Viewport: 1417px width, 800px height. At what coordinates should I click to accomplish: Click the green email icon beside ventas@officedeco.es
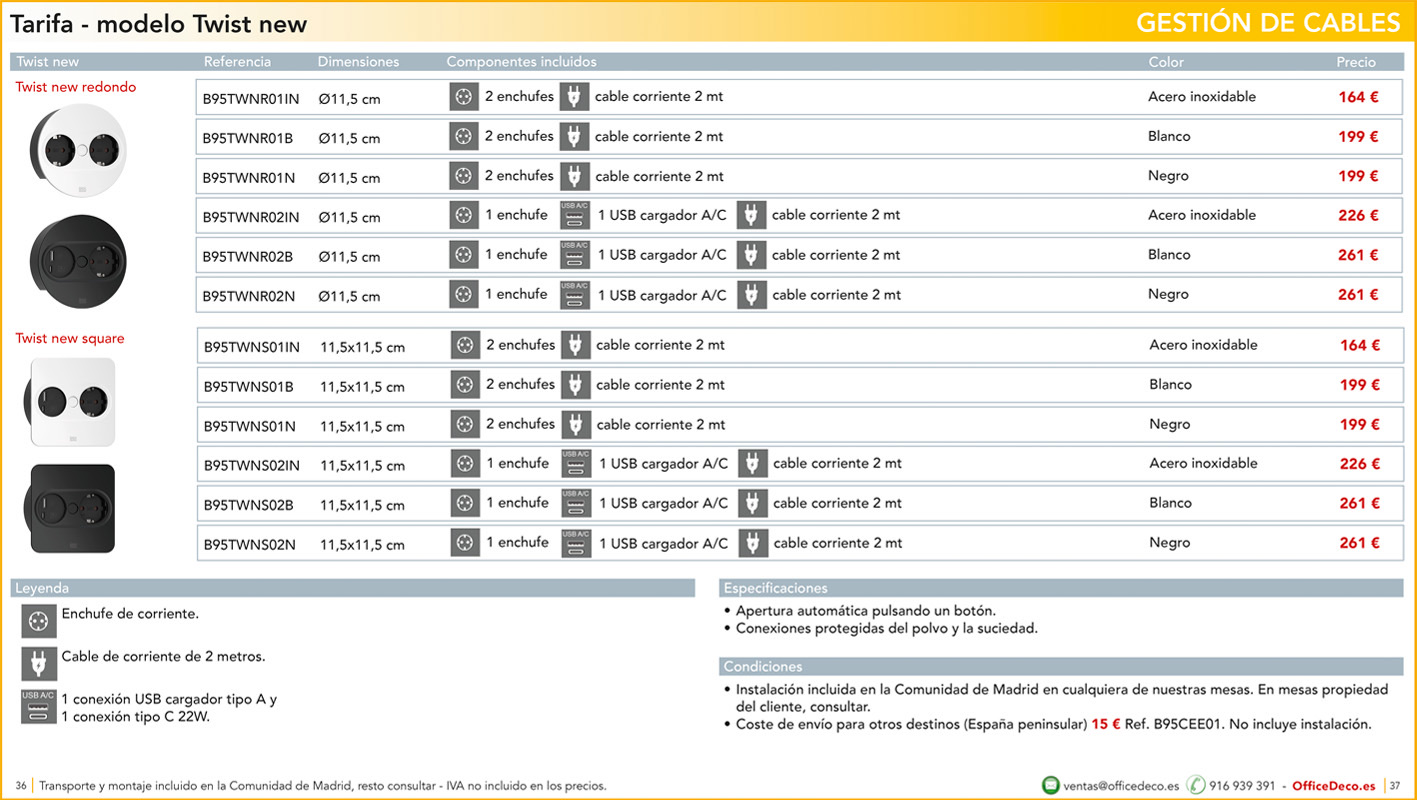click(1050, 785)
